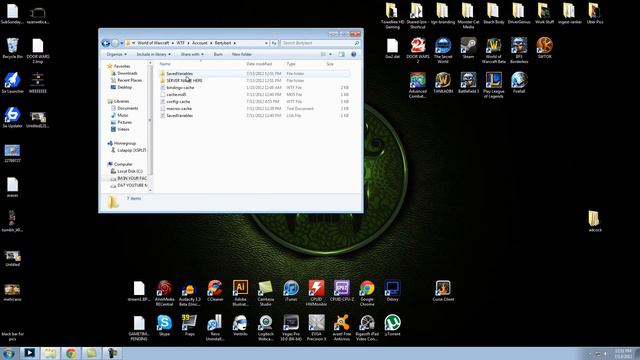Select the Work Stuff desktop folder
Viewport: 640px width, 360px height.
pos(544,13)
